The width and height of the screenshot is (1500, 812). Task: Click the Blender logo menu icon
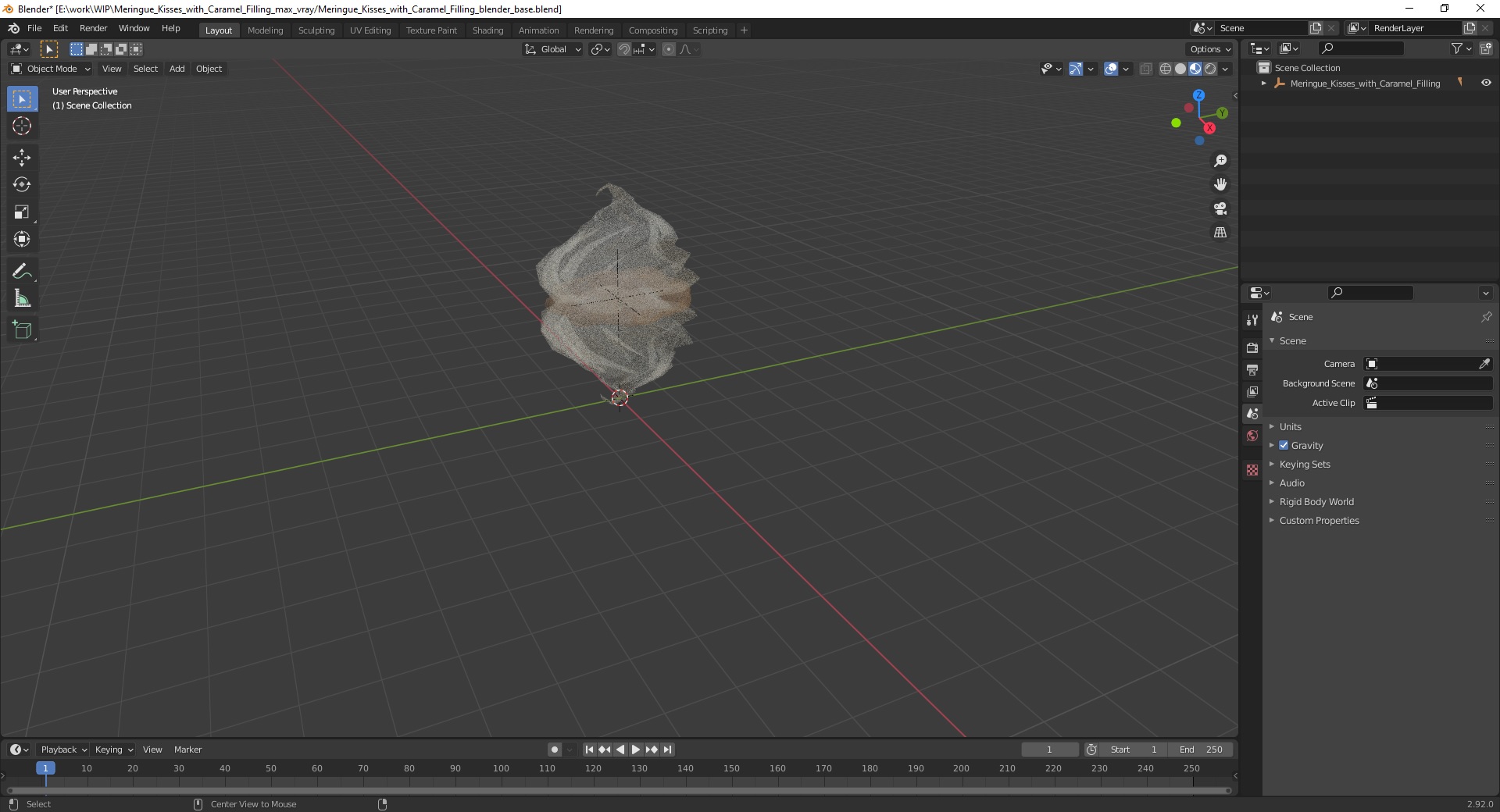13,28
